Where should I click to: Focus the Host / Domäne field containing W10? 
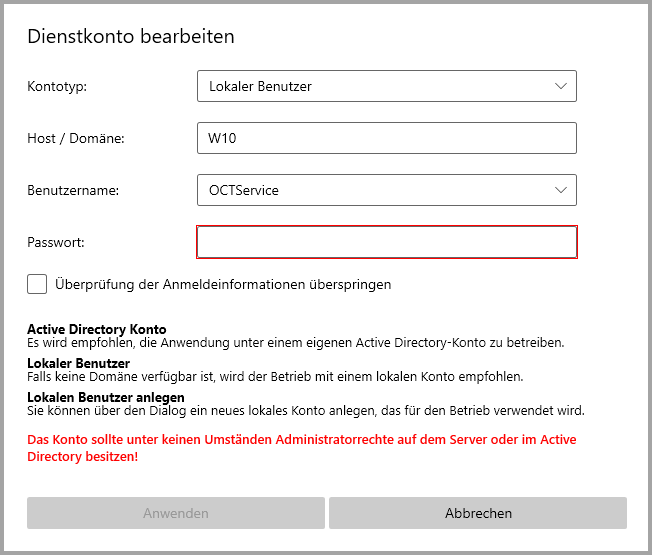click(387, 138)
